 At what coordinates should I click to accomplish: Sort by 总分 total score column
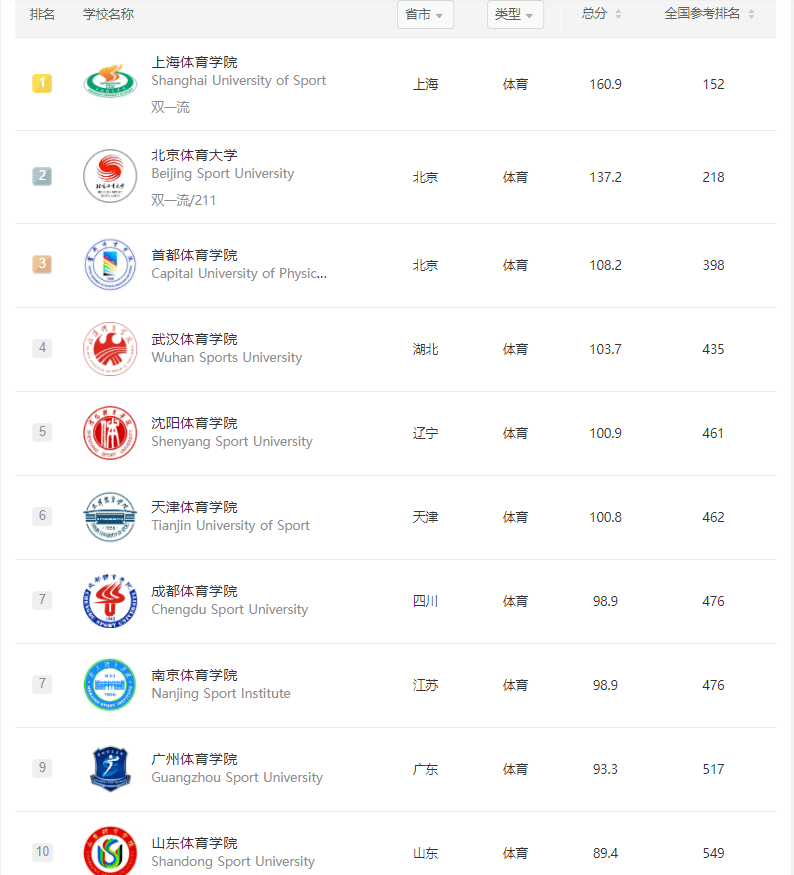click(x=602, y=14)
